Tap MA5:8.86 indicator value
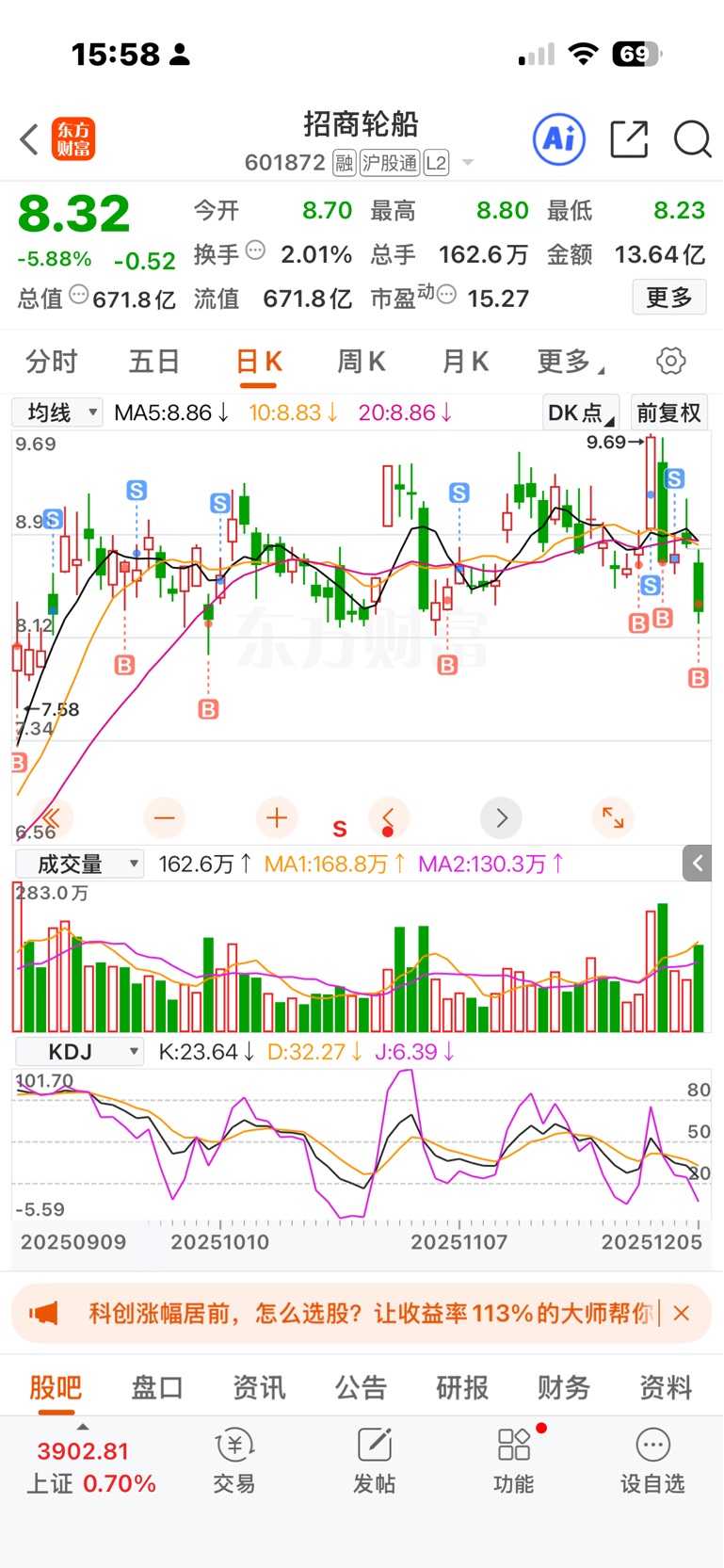This screenshot has width=724, height=1568. coord(171,412)
